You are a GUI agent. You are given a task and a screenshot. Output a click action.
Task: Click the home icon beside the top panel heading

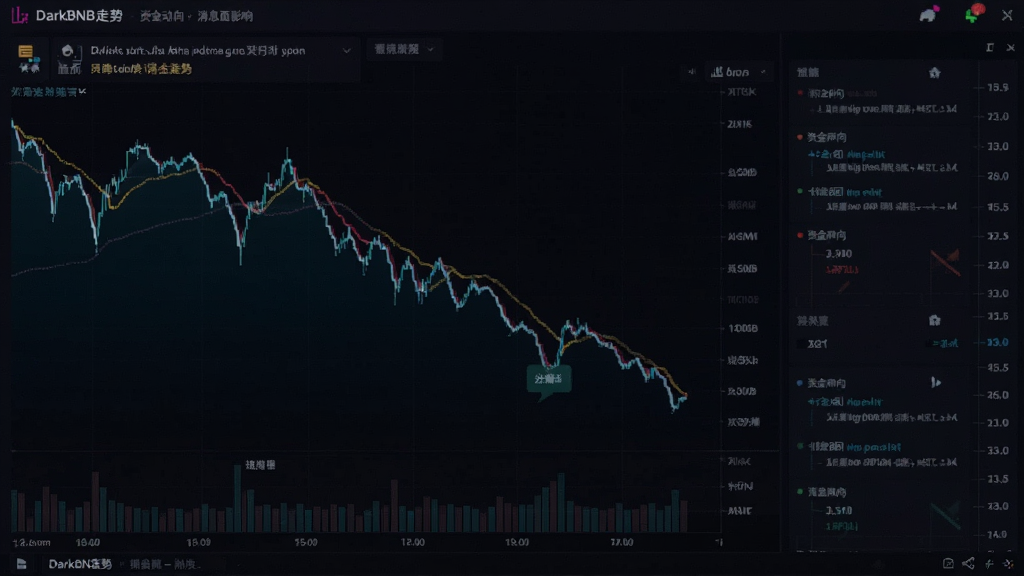pyautogui.click(x=935, y=72)
